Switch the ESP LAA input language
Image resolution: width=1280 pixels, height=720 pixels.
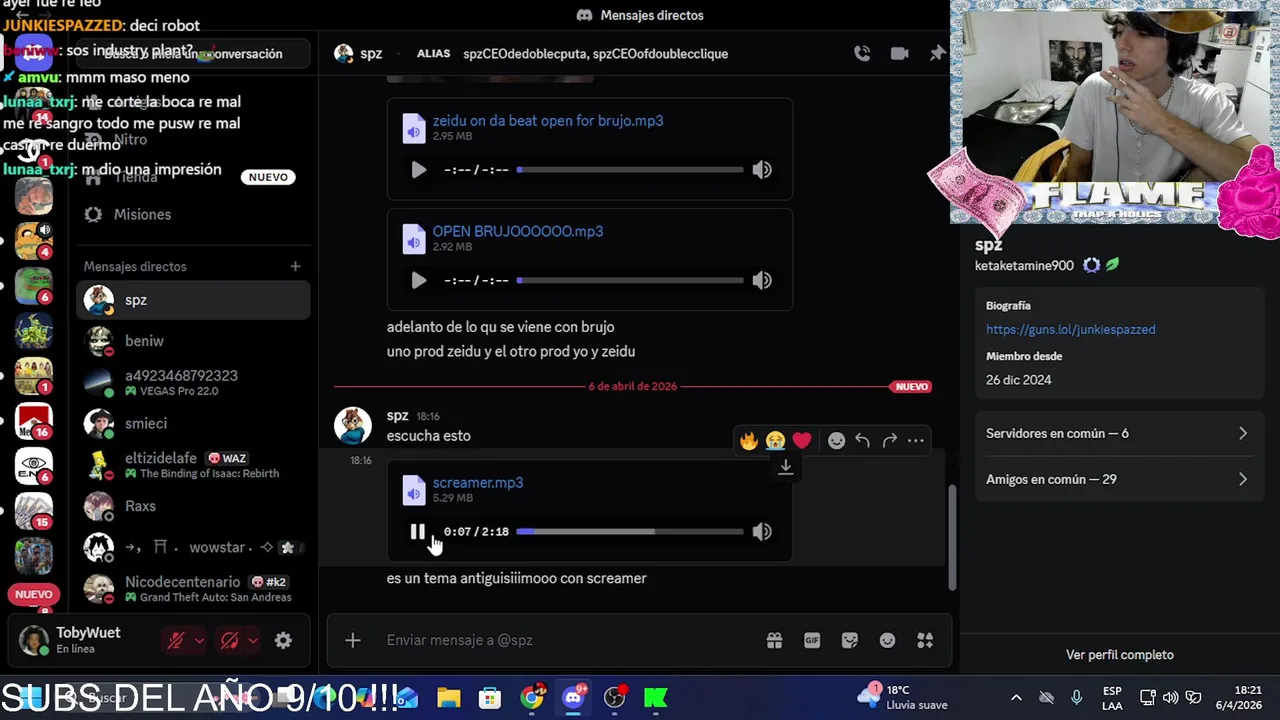pos(1112,698)
